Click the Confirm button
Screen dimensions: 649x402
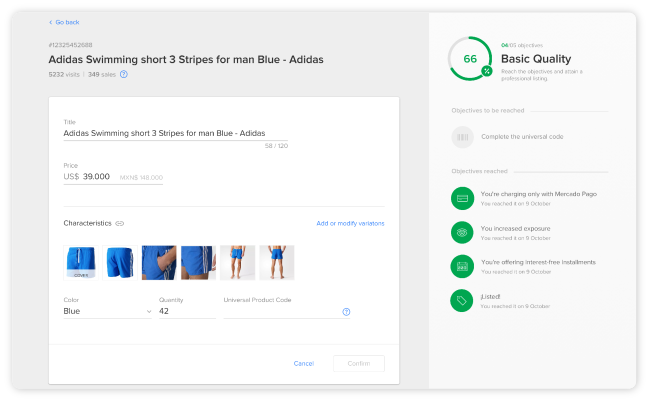[359, 363]
